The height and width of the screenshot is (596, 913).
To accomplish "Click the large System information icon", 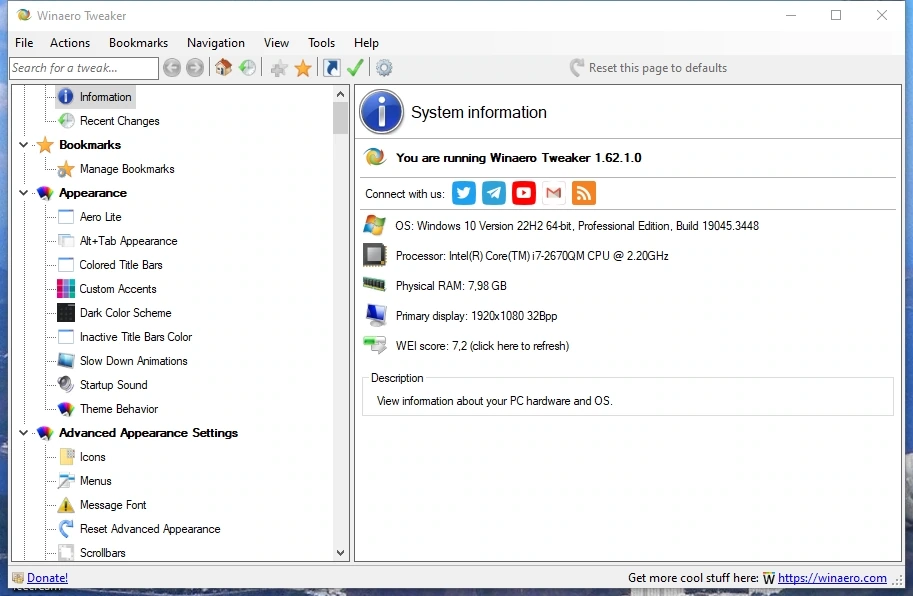I will point(381,112).
